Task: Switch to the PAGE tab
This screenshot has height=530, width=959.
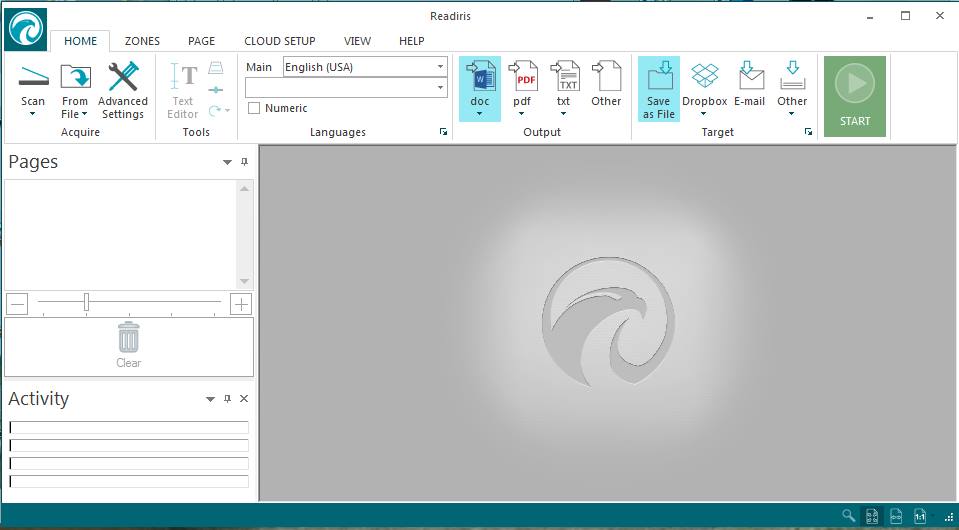Action: coord(201,41)
